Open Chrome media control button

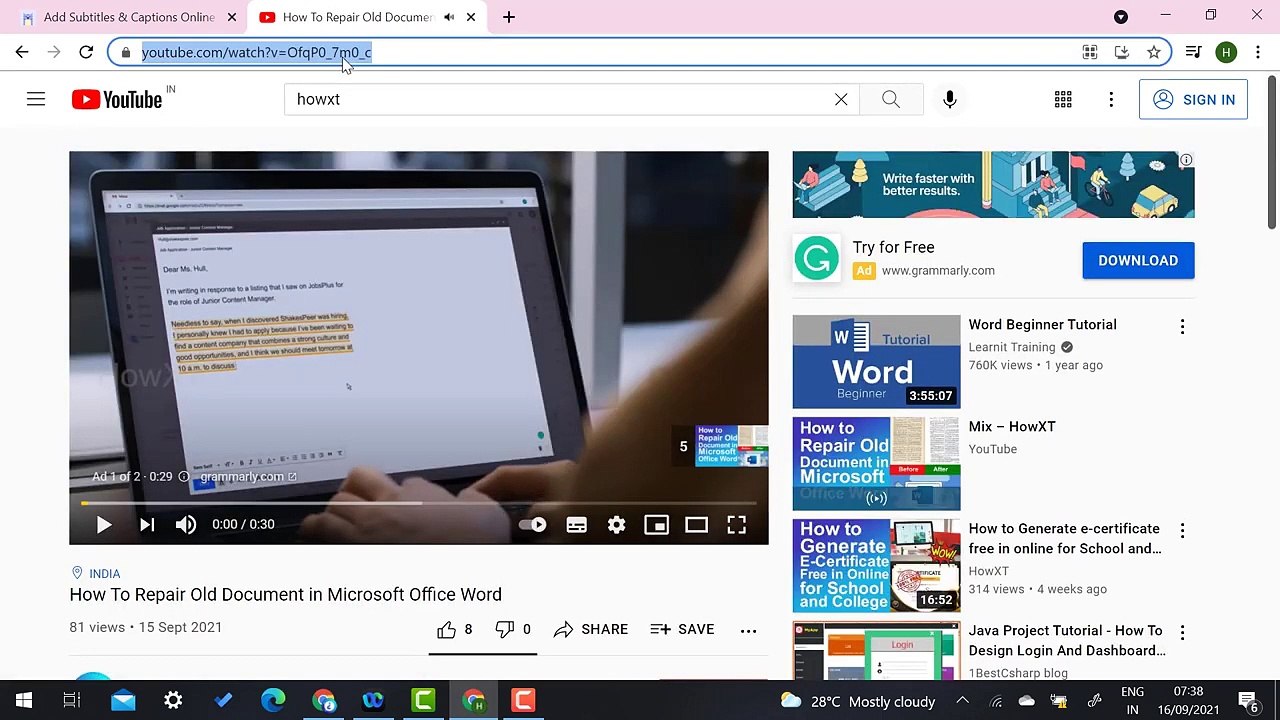[x=1193, y=52]
